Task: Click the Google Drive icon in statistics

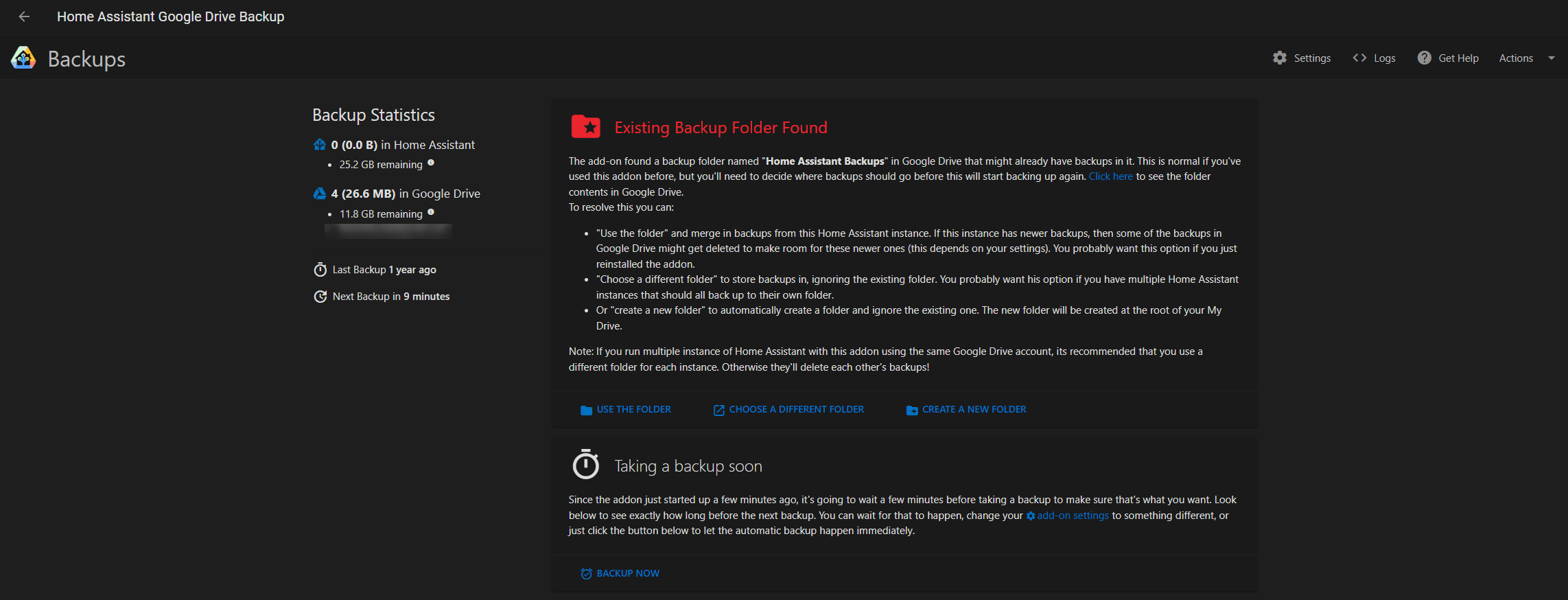Action: 320,194
